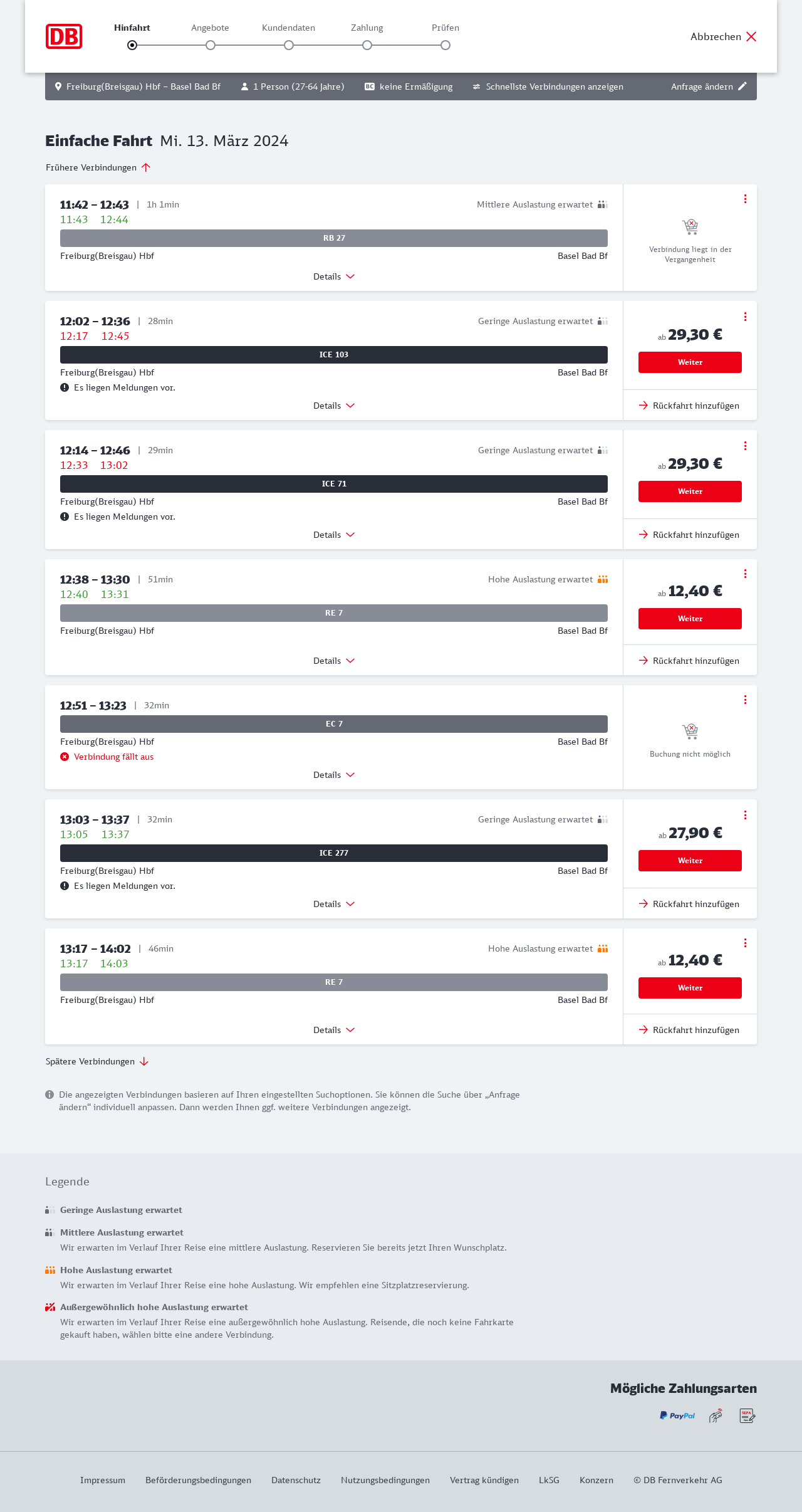Open three-dot menu for EC 7 connection
Image resolution: width=802 pixels, height=1512 pixels.
[745, 700]
